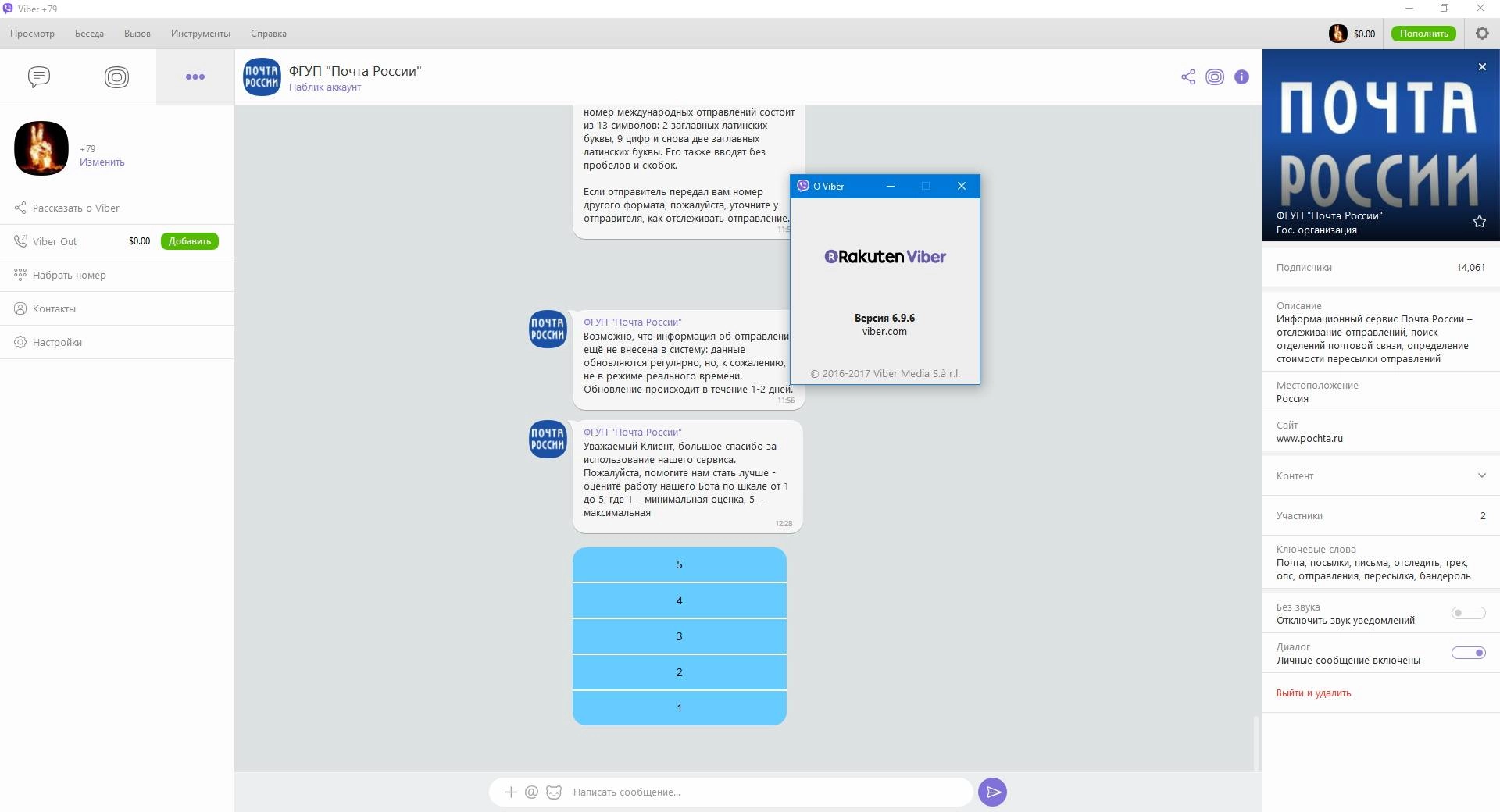Viewport: 1500px width, 812px height.
Task: Open settings gear in top bar
Action: tap(1482, 34)
